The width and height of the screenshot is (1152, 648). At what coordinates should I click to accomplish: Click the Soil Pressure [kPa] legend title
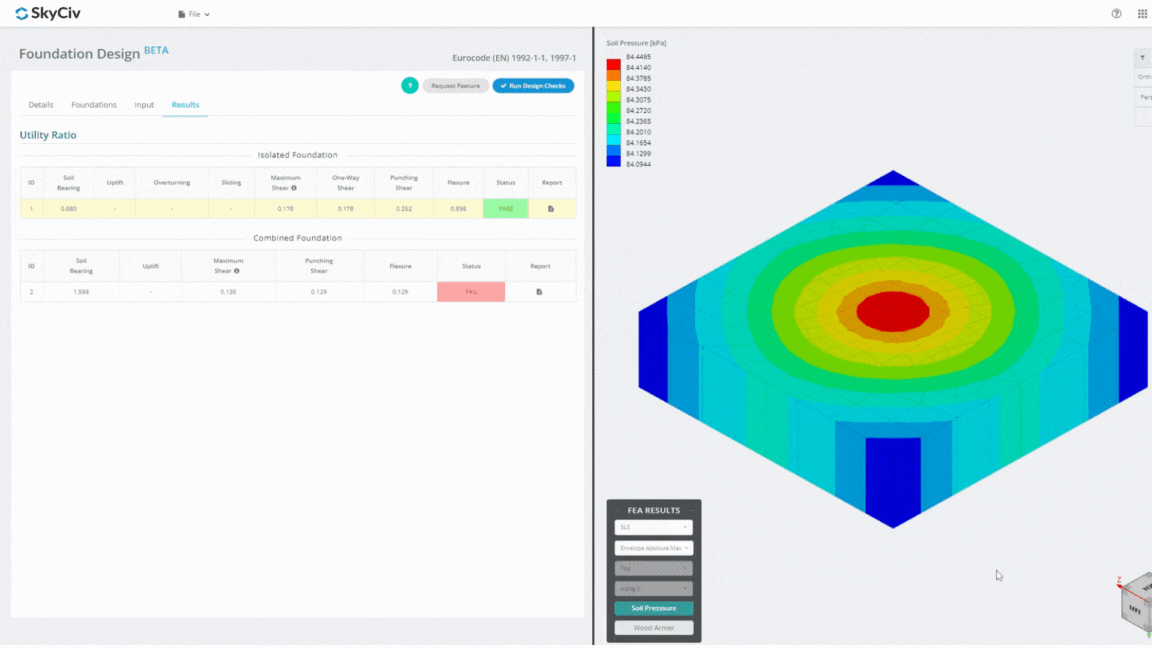pyautogui.click(x=636, y=43)
